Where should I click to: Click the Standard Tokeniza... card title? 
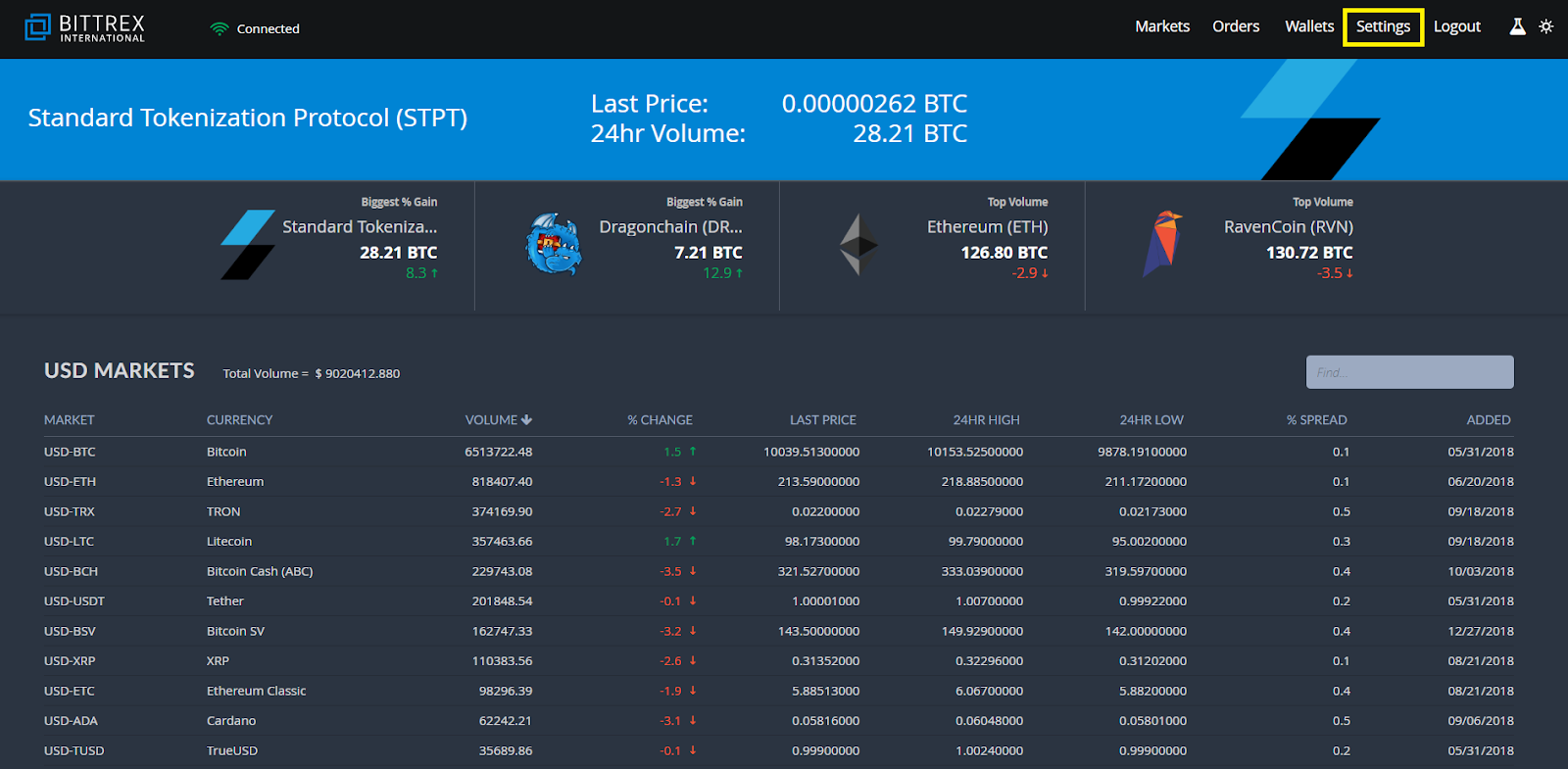(360, 227)
